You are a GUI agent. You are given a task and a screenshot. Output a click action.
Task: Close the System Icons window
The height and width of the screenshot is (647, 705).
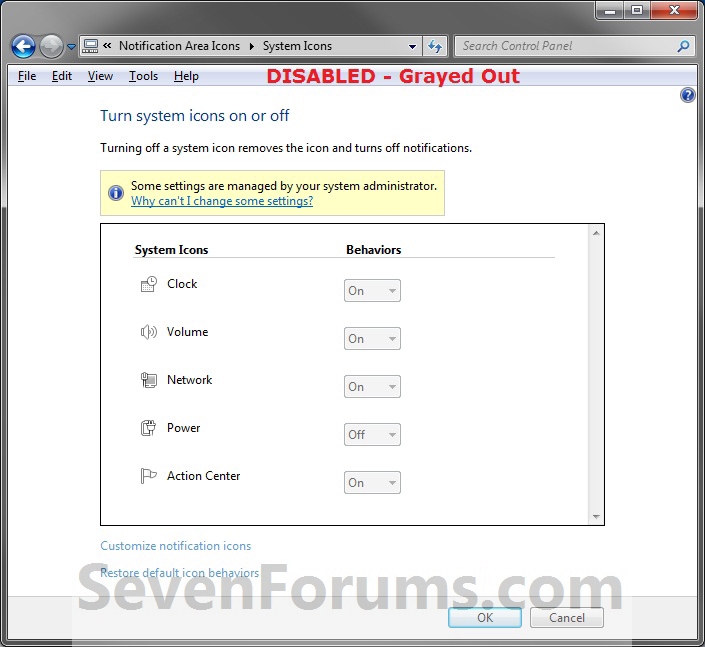point(674,11)
